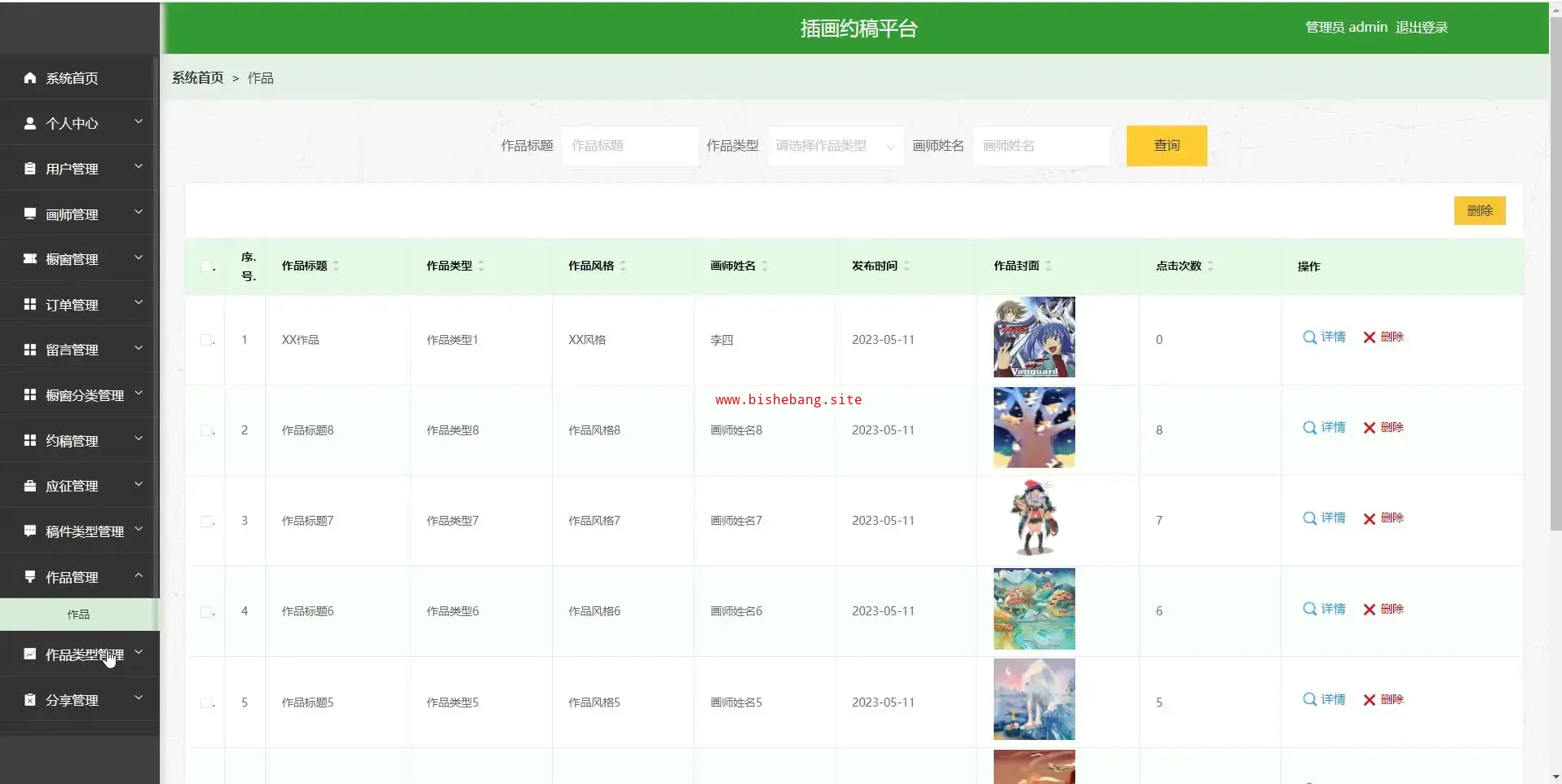Click the grid icon beside 约稿管理
This screenshot has height=784, width=1562.
(x=30, y=440)
